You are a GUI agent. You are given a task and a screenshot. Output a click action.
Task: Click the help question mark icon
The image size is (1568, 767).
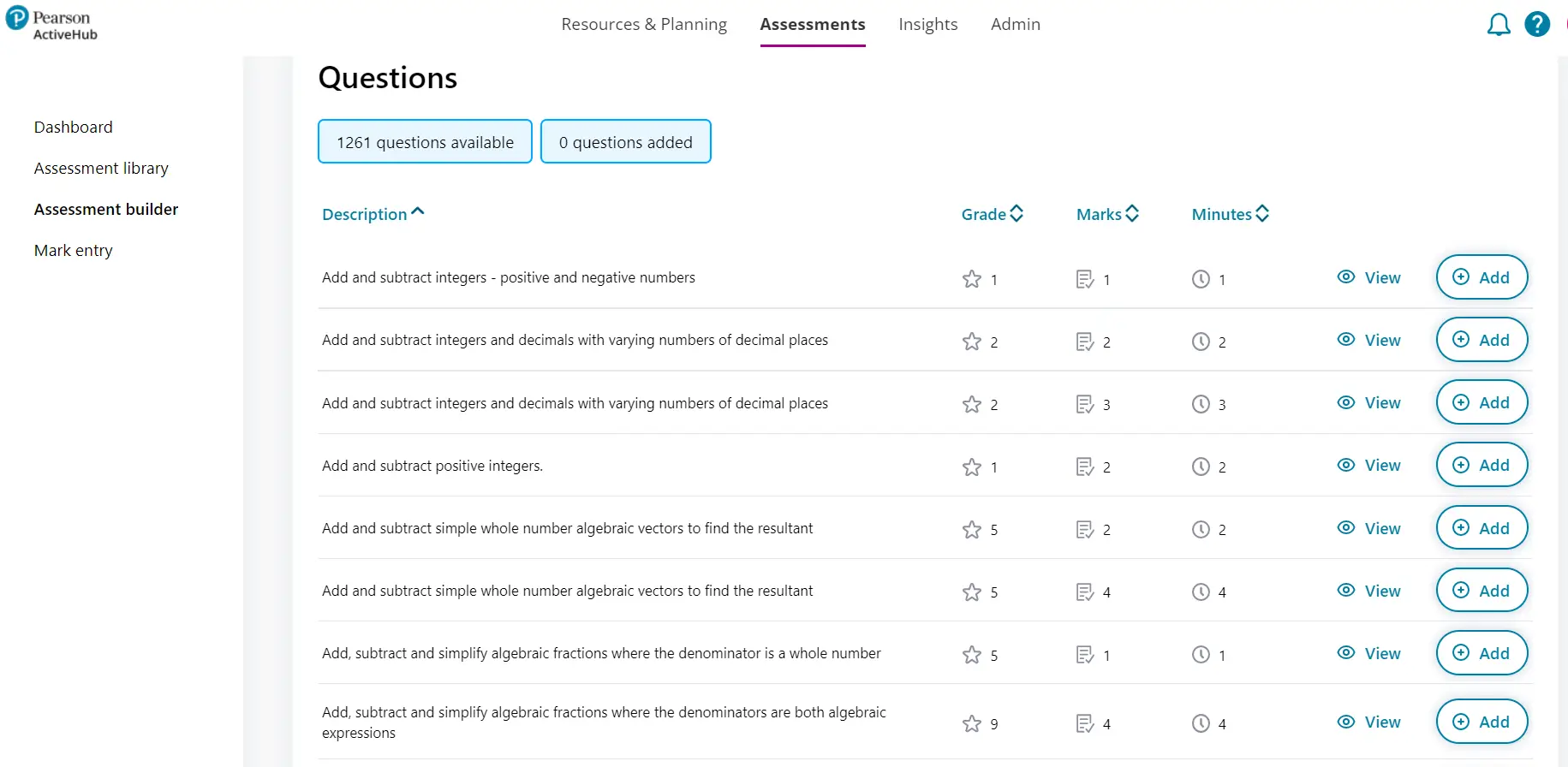(x=1537, y=24)
